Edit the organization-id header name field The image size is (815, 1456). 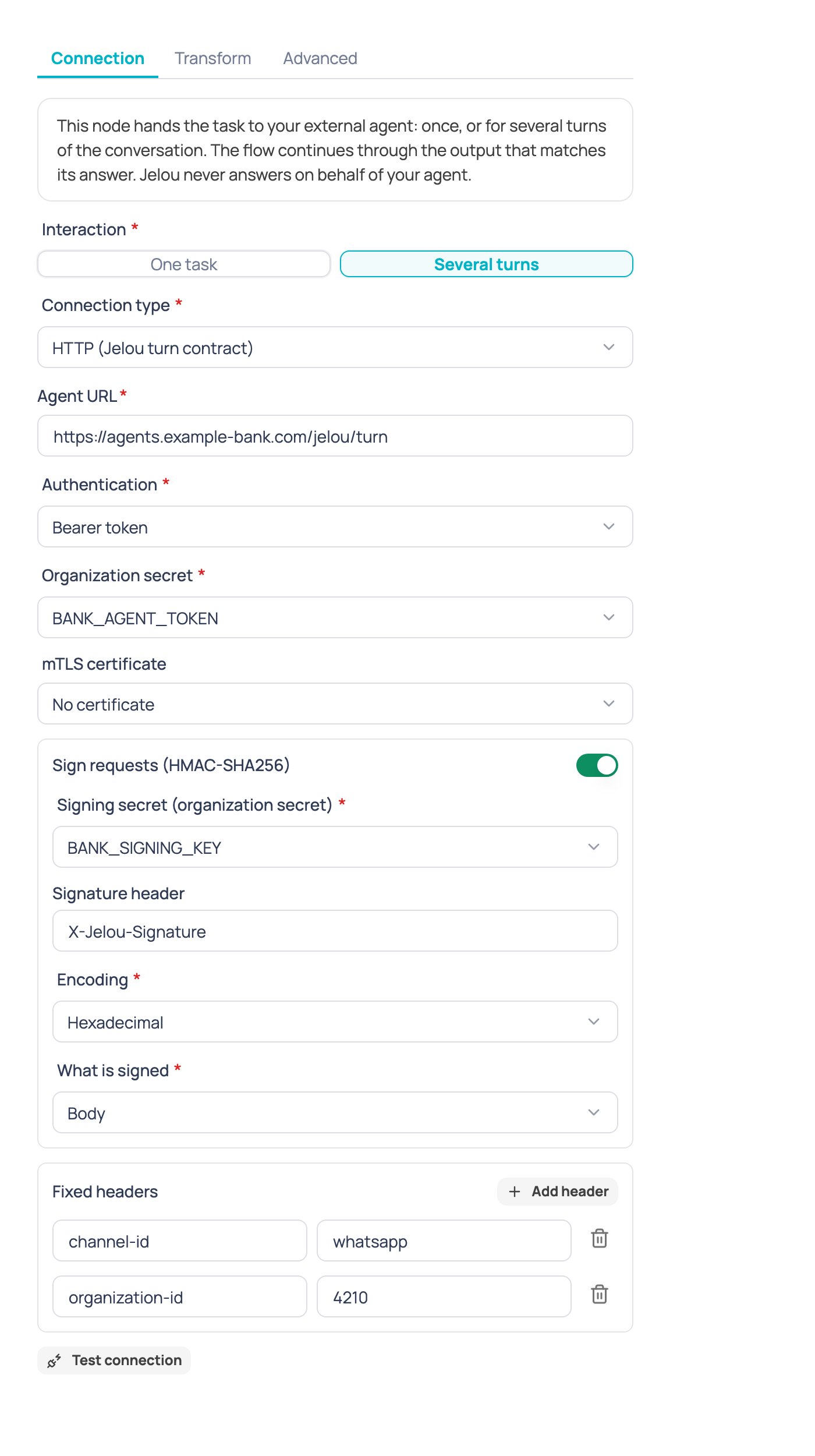(180, 1296)
